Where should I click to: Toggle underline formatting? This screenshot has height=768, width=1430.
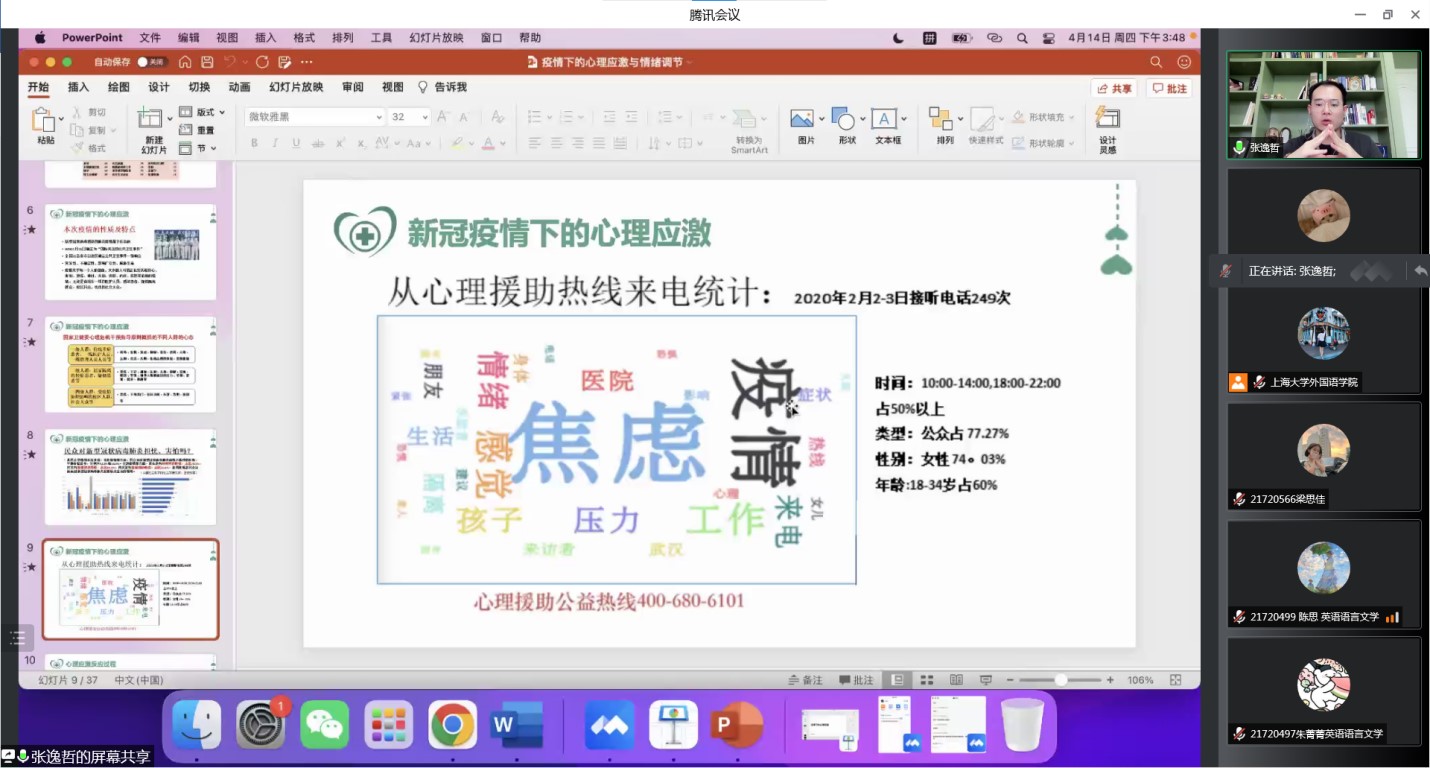(296, 143)
